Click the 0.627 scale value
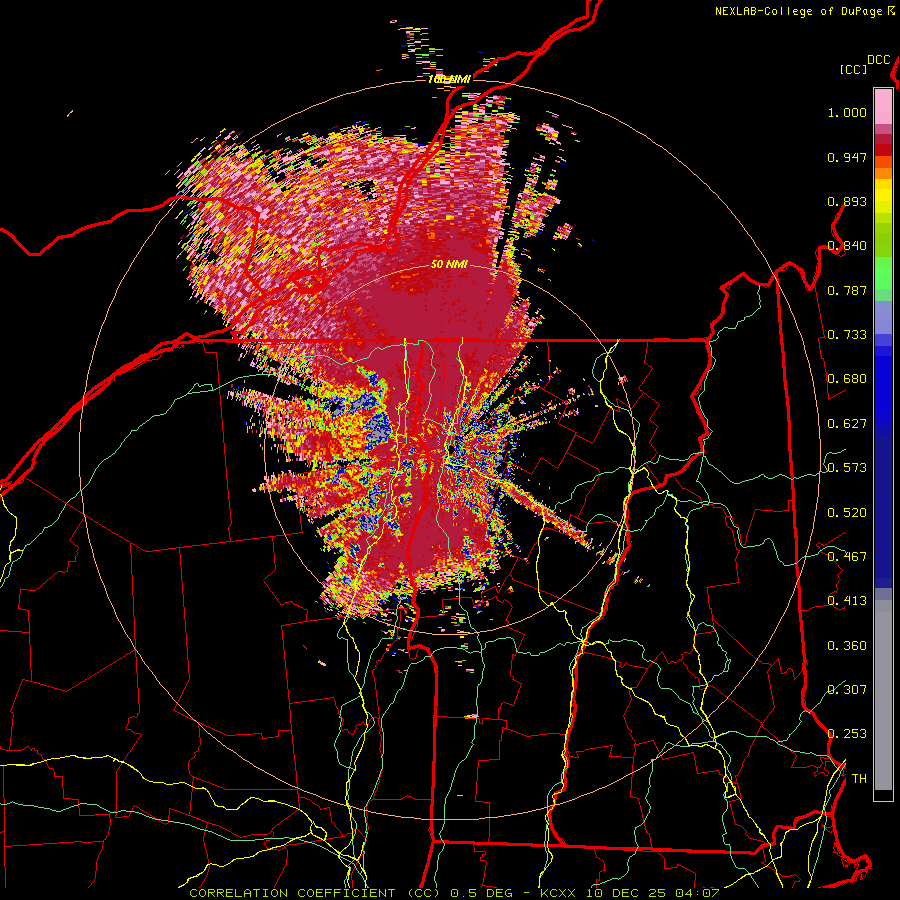900x900 pixels. coord(847,424)
